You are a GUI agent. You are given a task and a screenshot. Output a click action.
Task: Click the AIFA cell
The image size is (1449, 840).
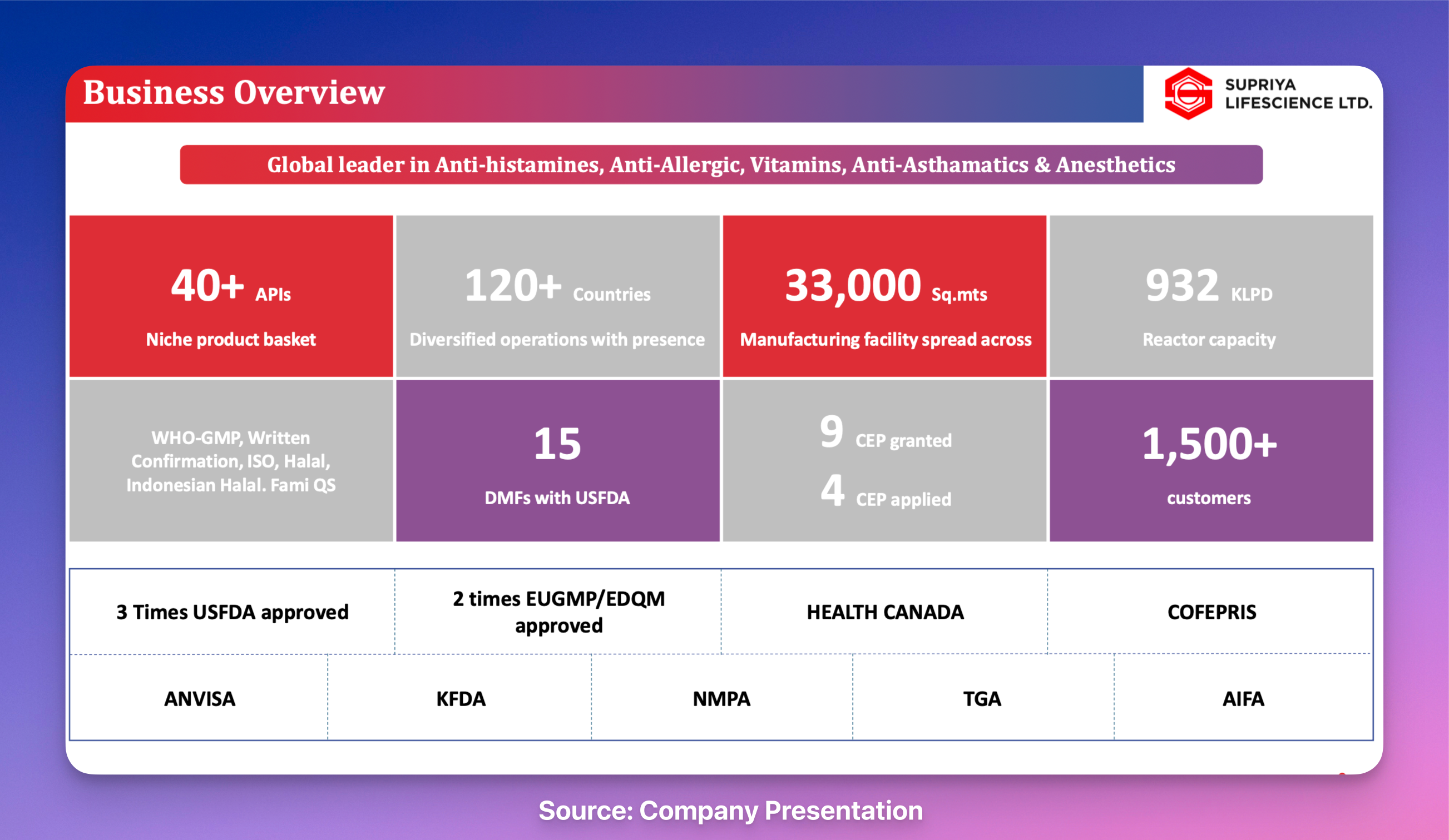coord(1243,698)
